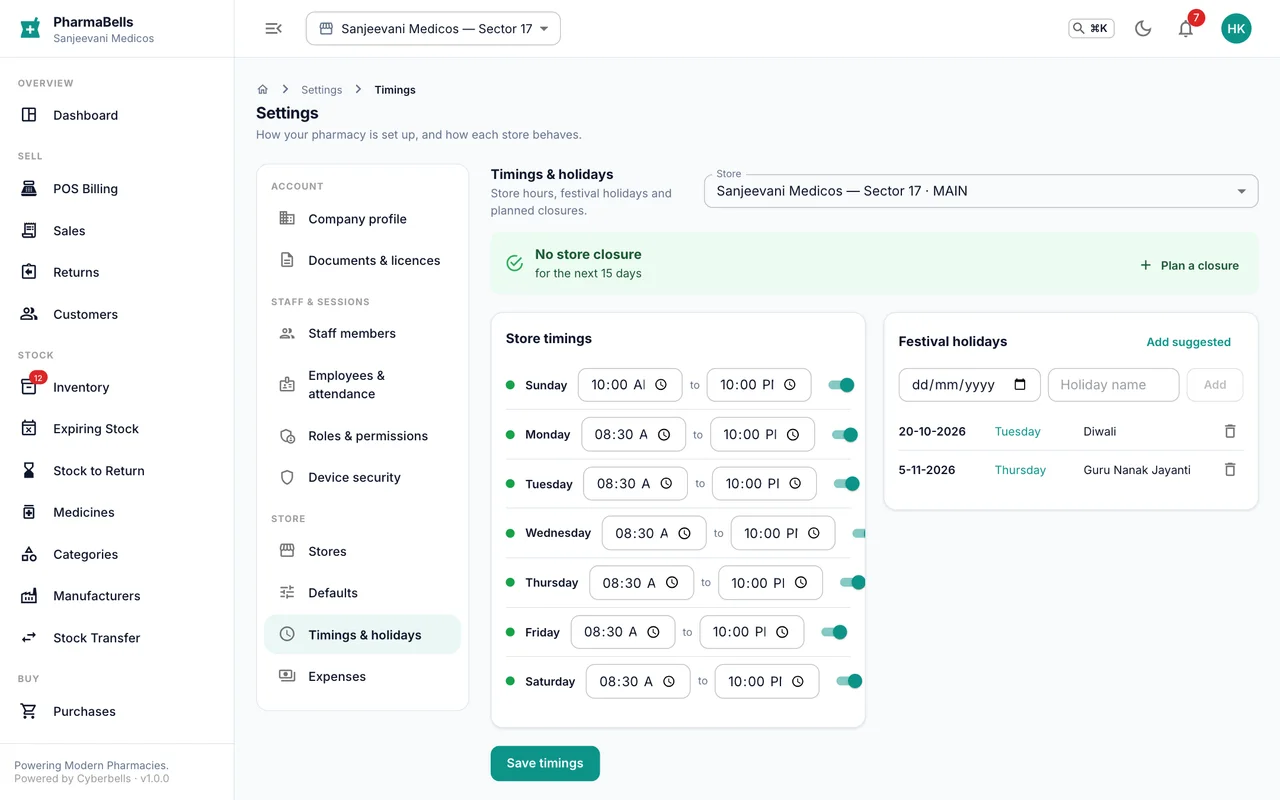
Task: Expand the Store dropdown in Timings & holidays
Action: [981, 191]
